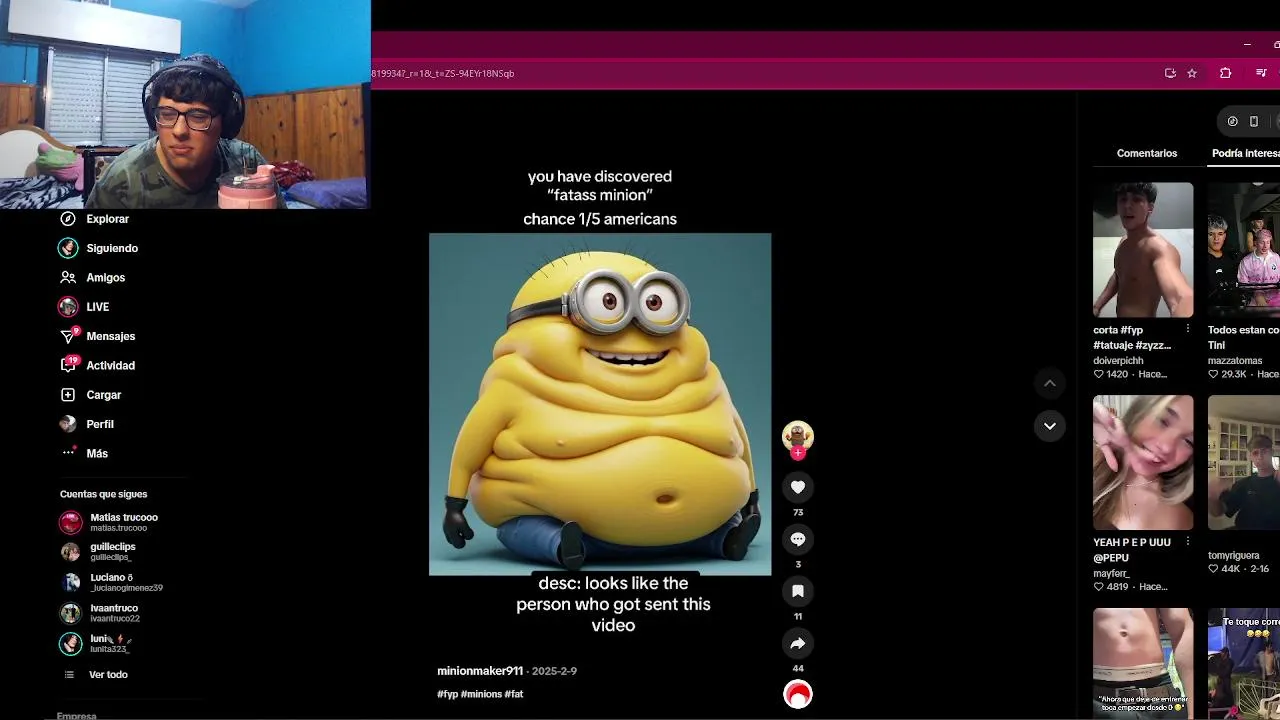Follow creator via the red plus badge
The height and width of the screenshot is (720, 1280).
pos(798,453)
